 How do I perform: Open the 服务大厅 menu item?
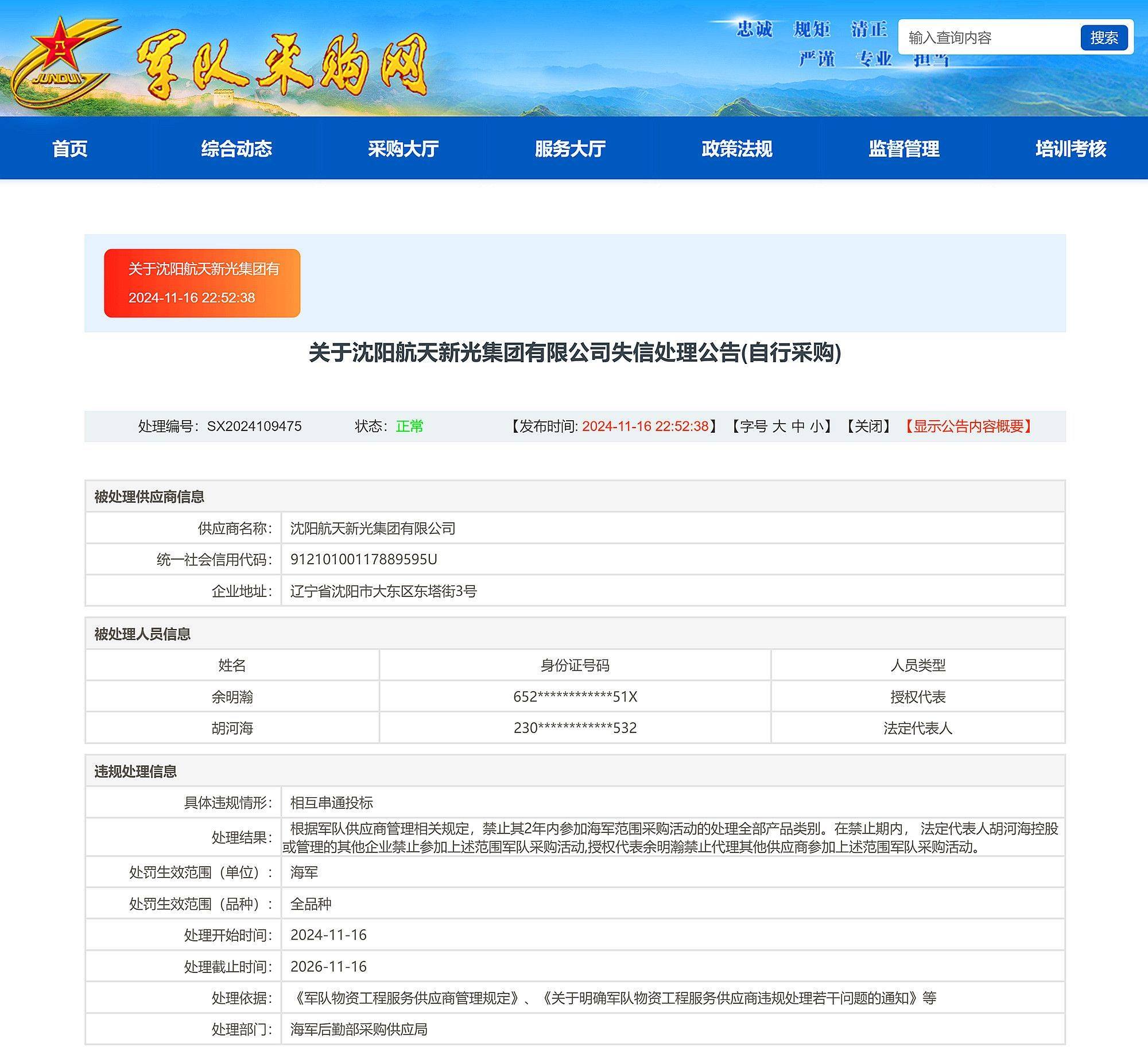(569, 149)
